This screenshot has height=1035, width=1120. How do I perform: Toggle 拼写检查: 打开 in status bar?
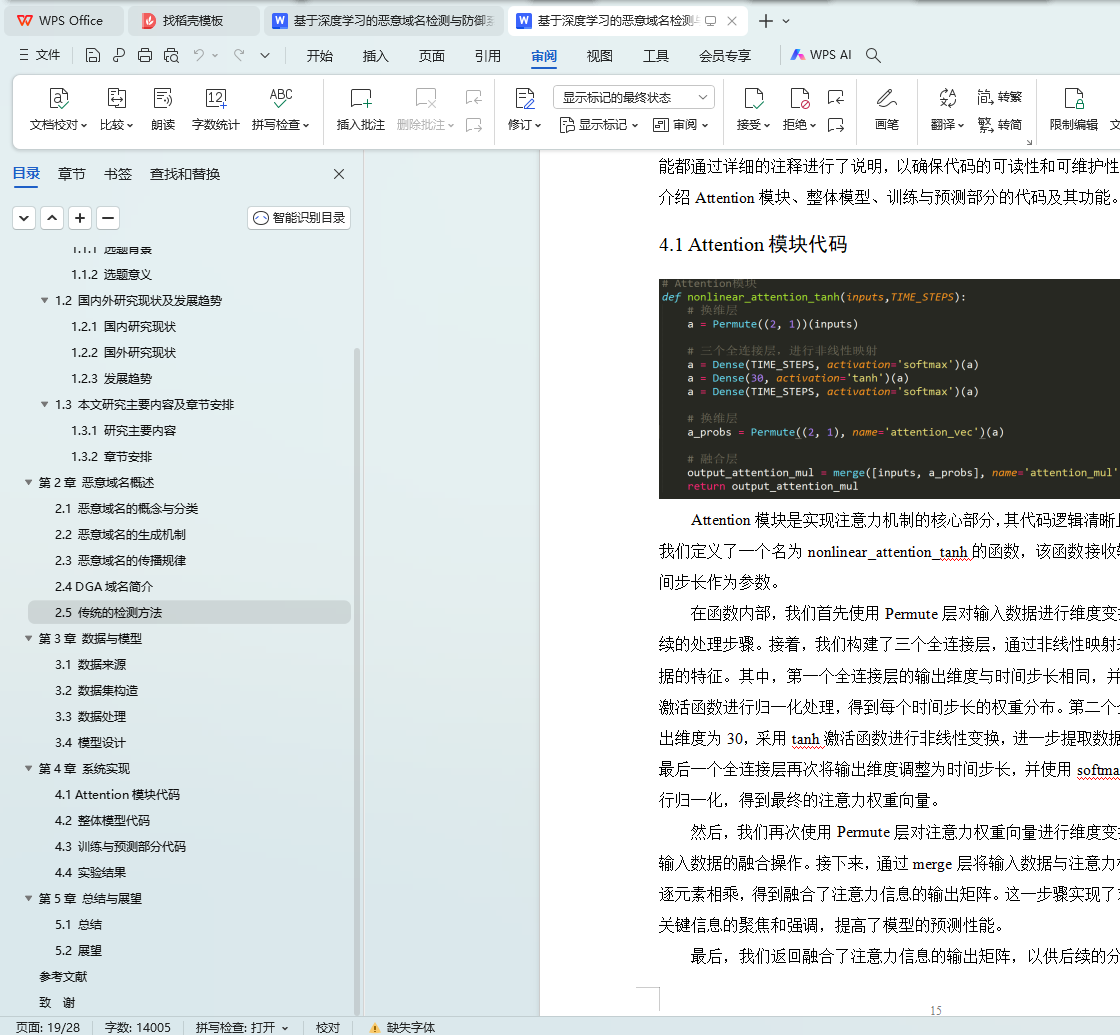(x=241, y=1027)
